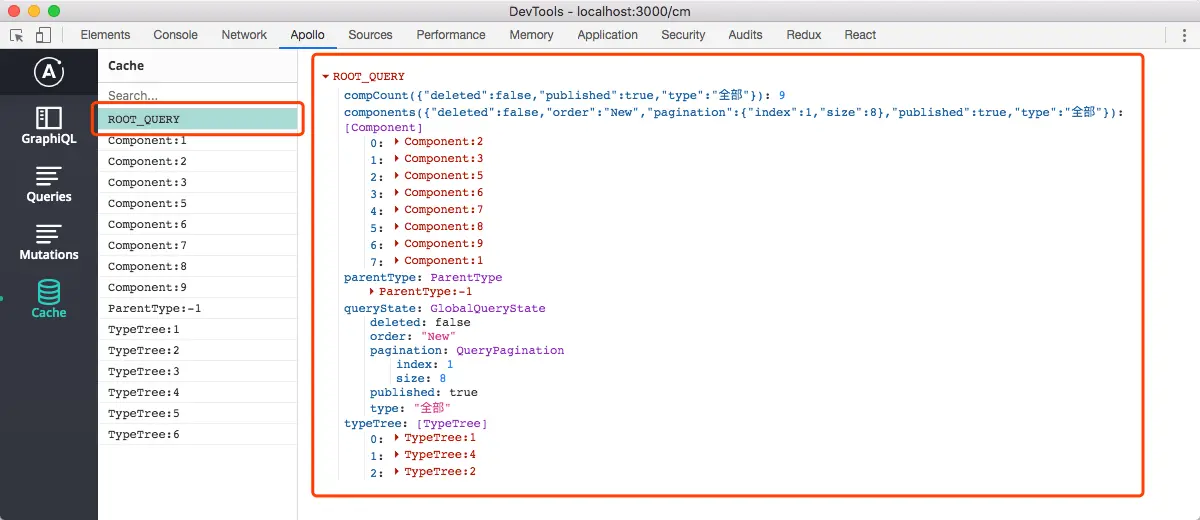1200x520 pixels.
Task: Expand ParentType:-1 under parentType
Action: 372,291
